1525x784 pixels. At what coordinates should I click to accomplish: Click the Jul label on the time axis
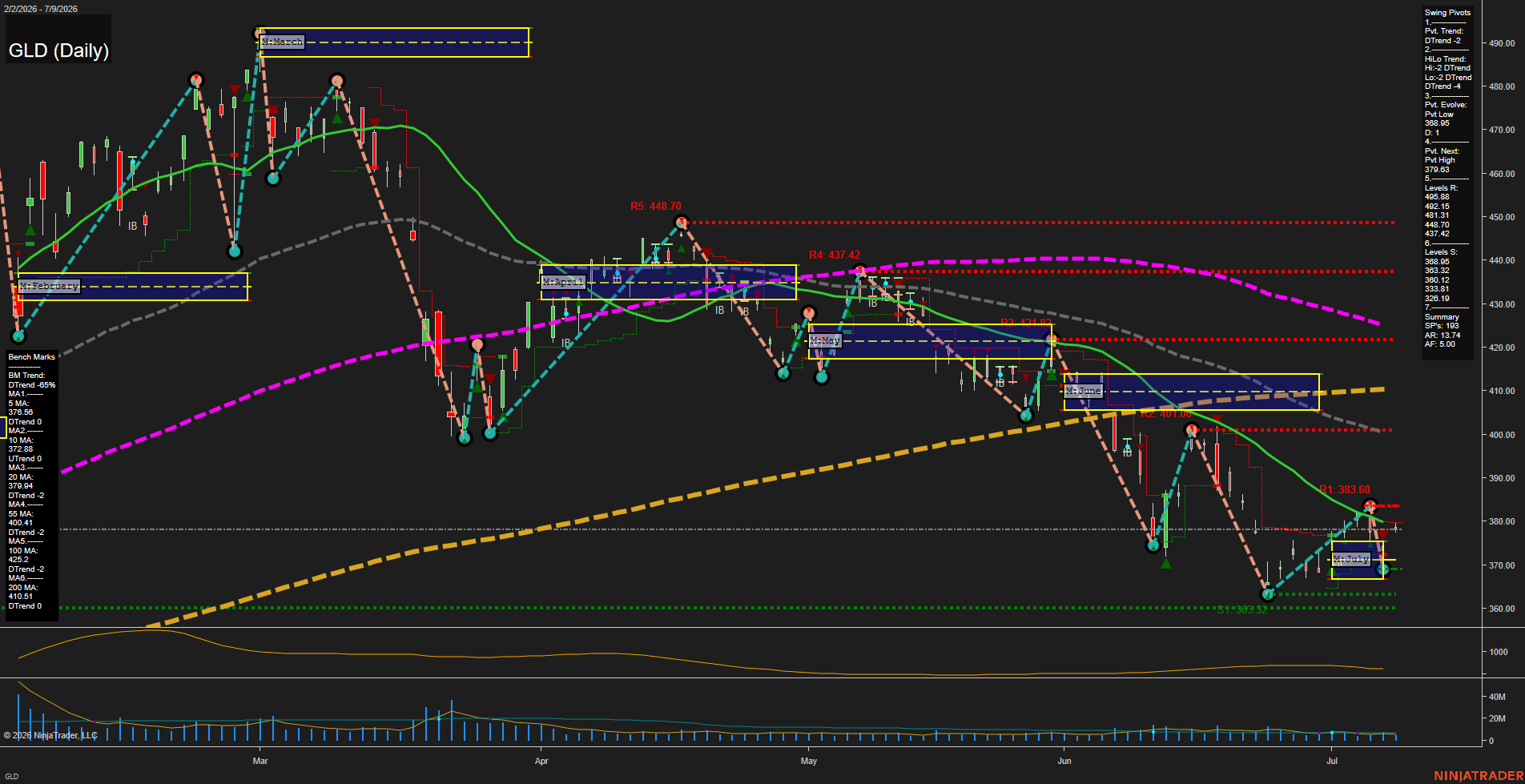[x=1332, y=761]
